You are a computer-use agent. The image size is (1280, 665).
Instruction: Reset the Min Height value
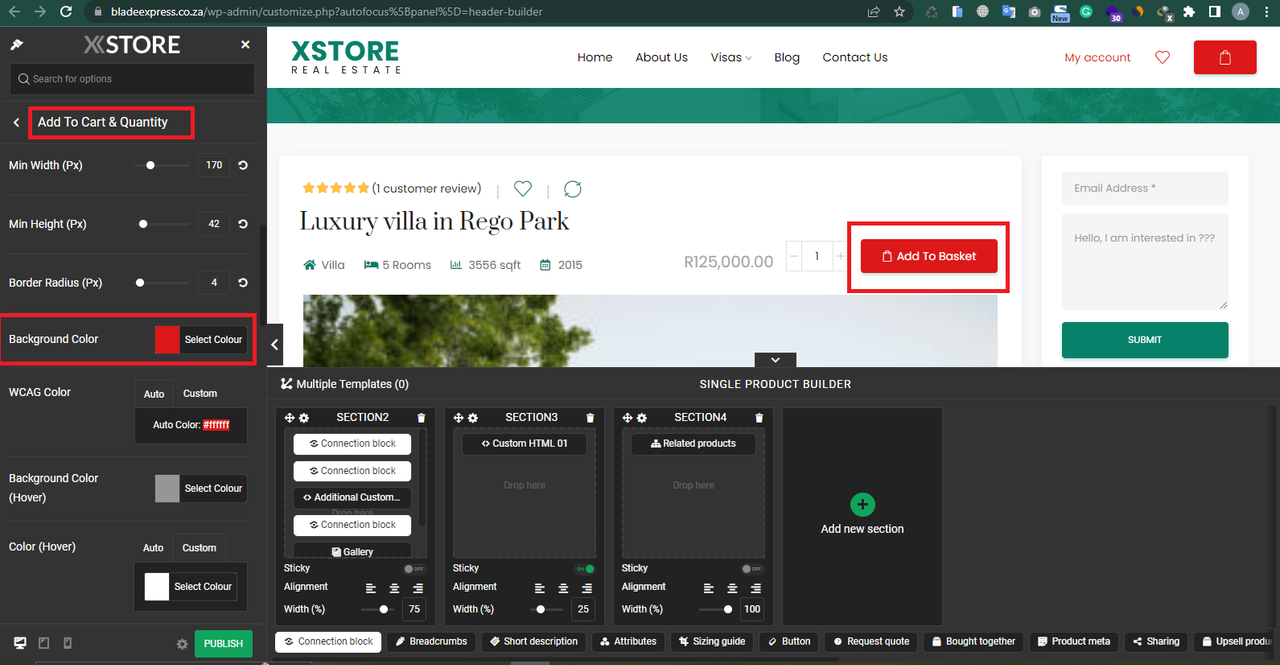coord(243,224)
